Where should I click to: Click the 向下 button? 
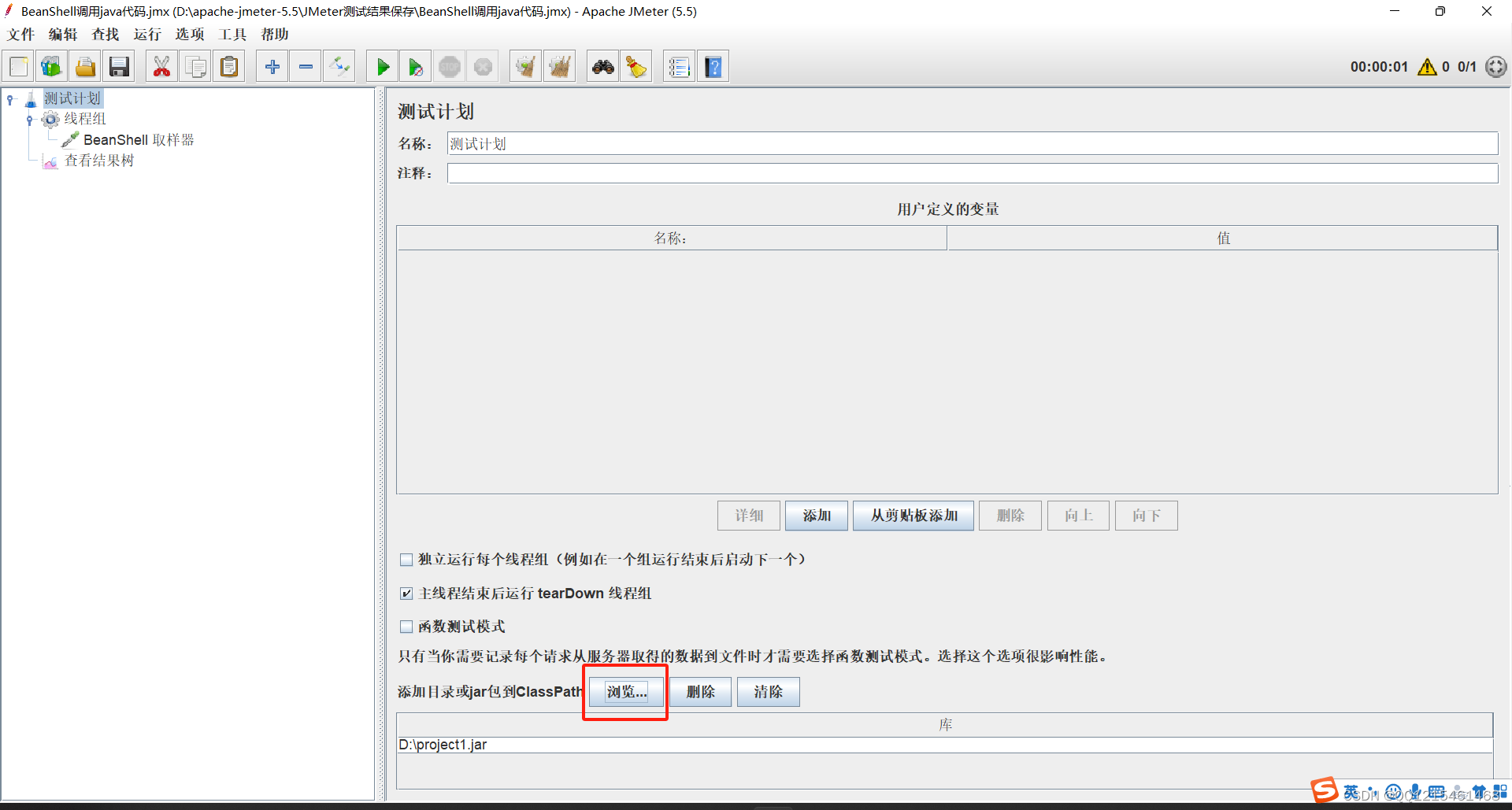coord(1147,516)
